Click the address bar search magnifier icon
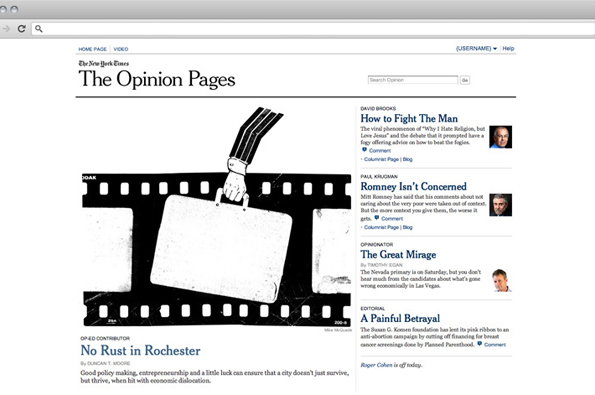 (x=39, y=28)
